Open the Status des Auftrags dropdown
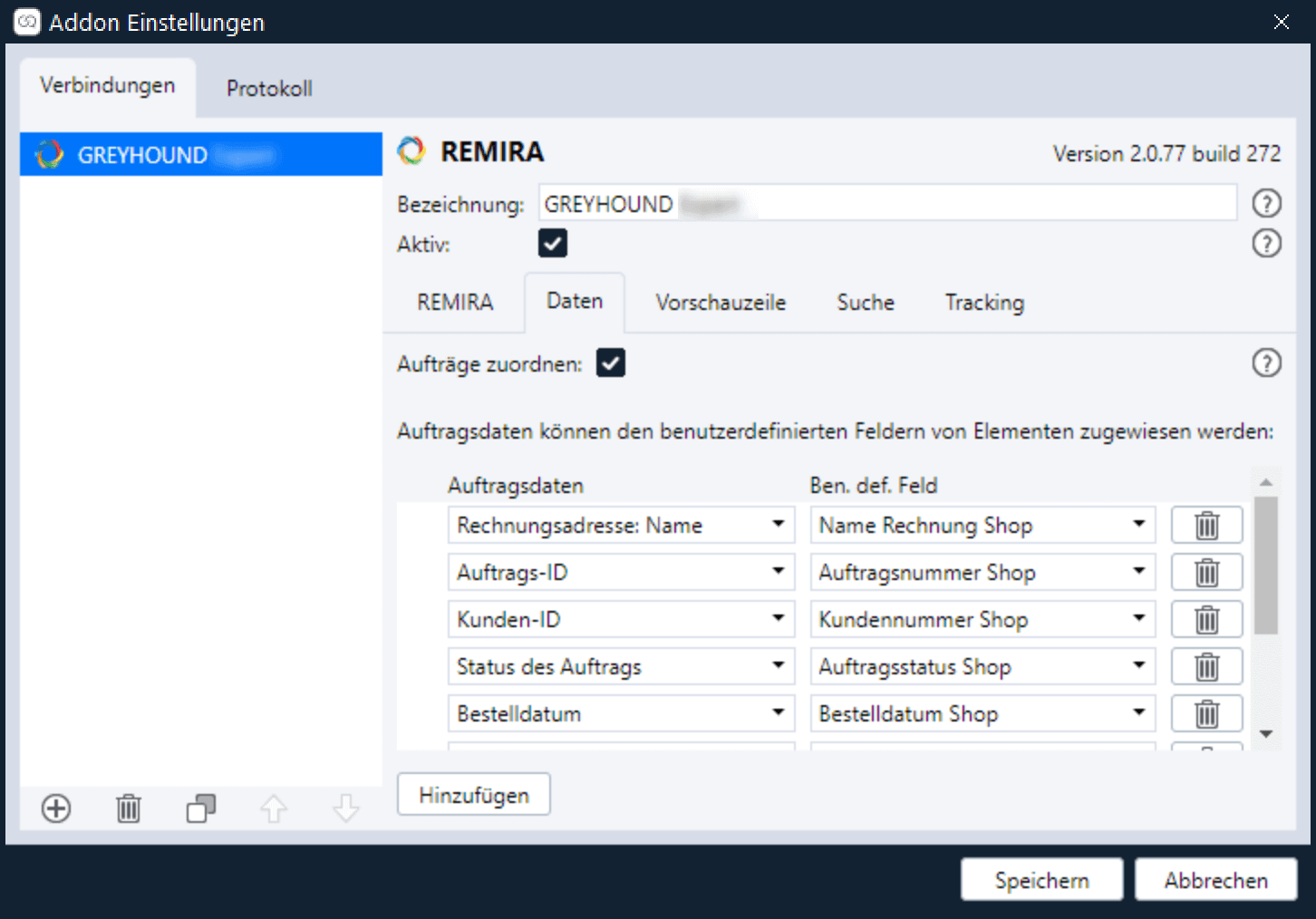Screen dimensions: 1316x919 coord(621,666)
